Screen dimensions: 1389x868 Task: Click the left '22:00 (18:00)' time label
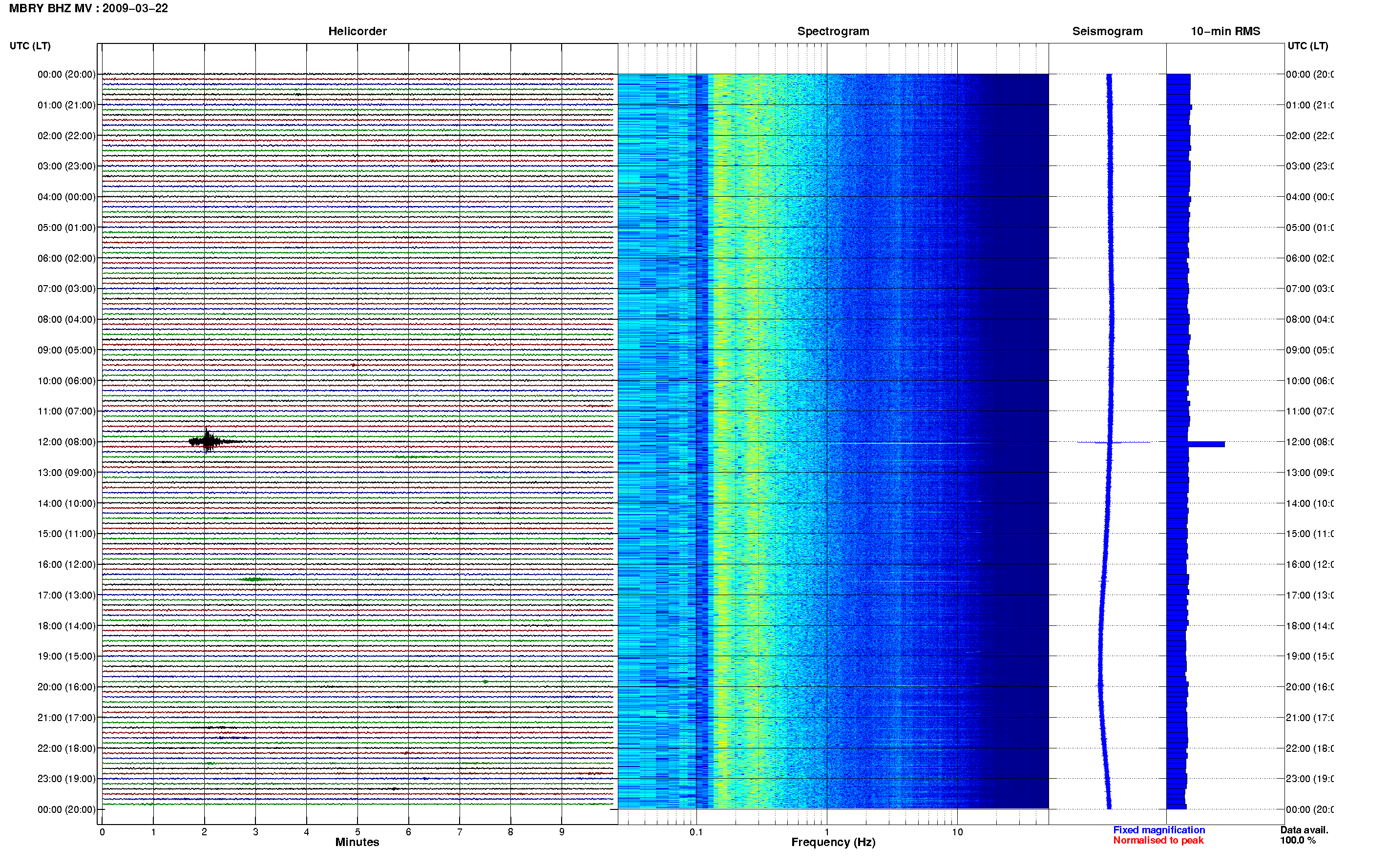66,748
